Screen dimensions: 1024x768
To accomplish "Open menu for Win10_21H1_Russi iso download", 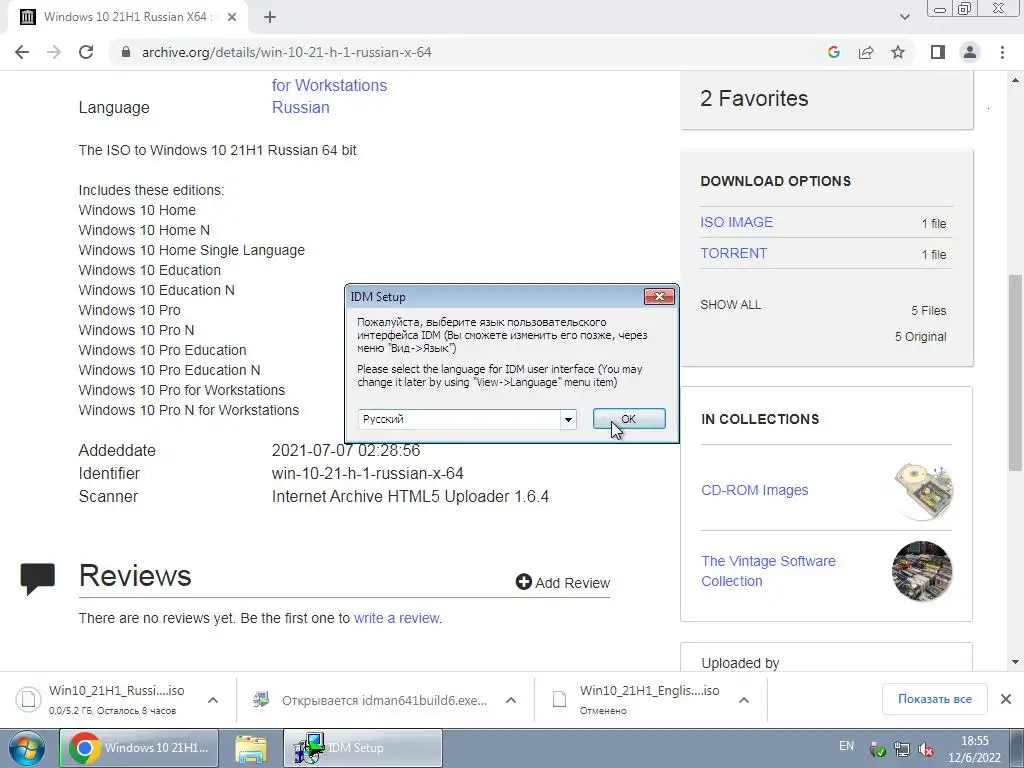I will coord(213,700).
